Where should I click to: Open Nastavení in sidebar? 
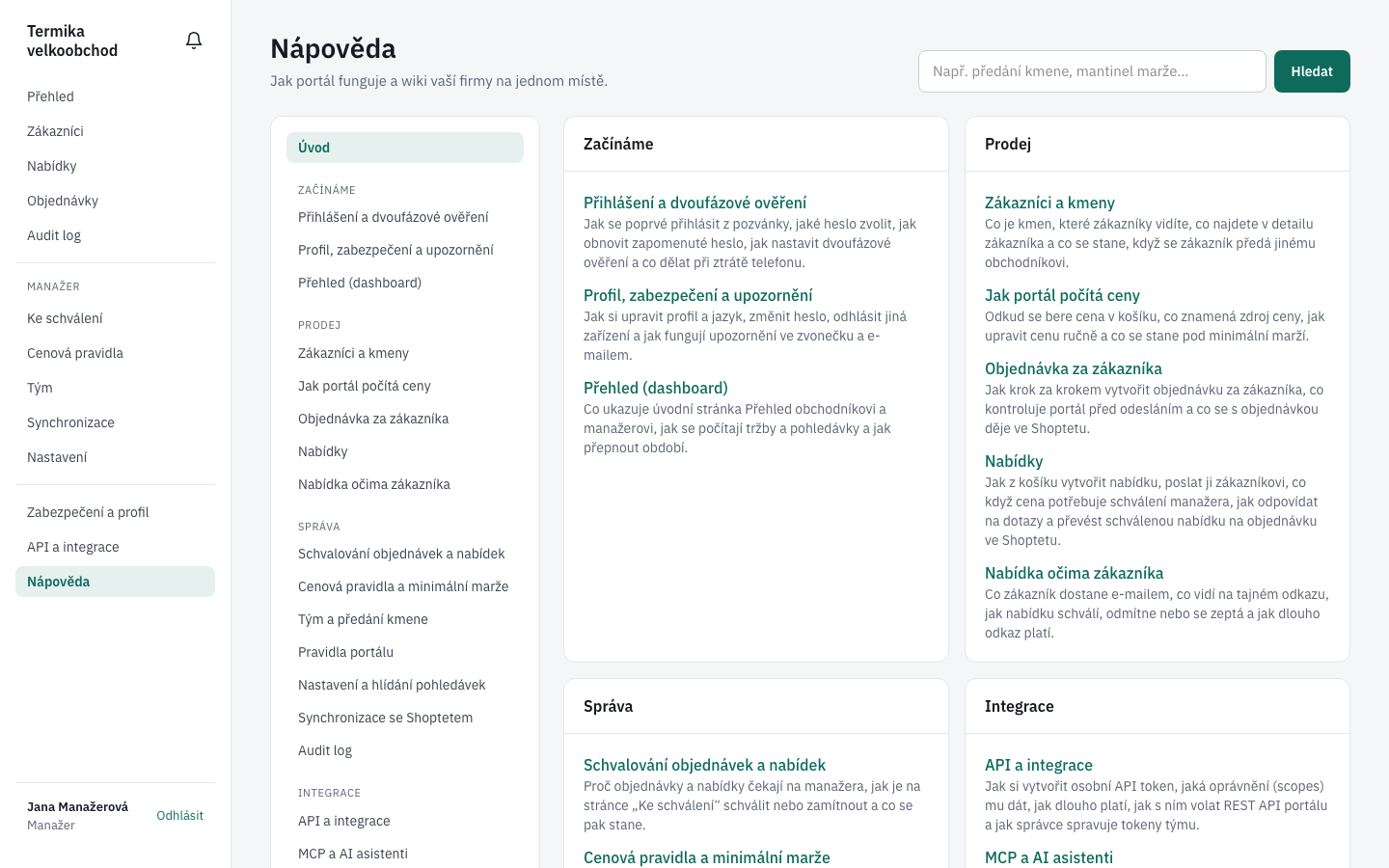tap(115, 457)
